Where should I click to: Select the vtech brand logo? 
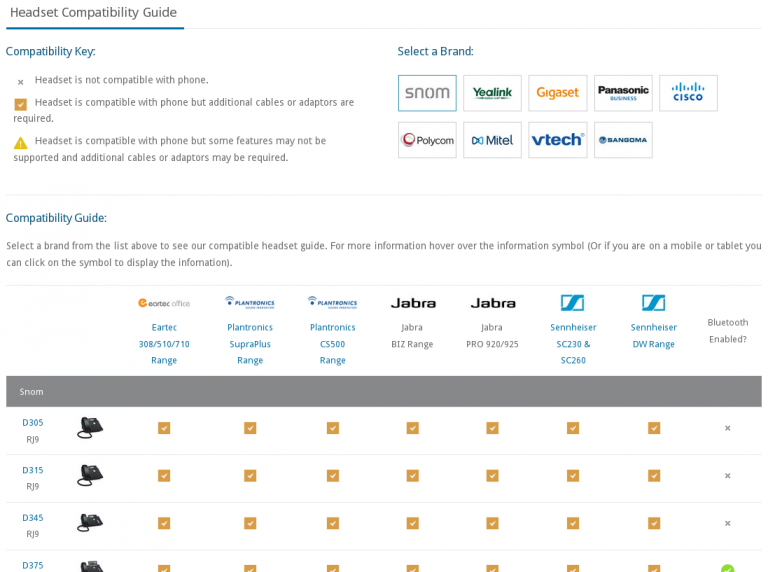pyautogui.click(x=558, y=140)
